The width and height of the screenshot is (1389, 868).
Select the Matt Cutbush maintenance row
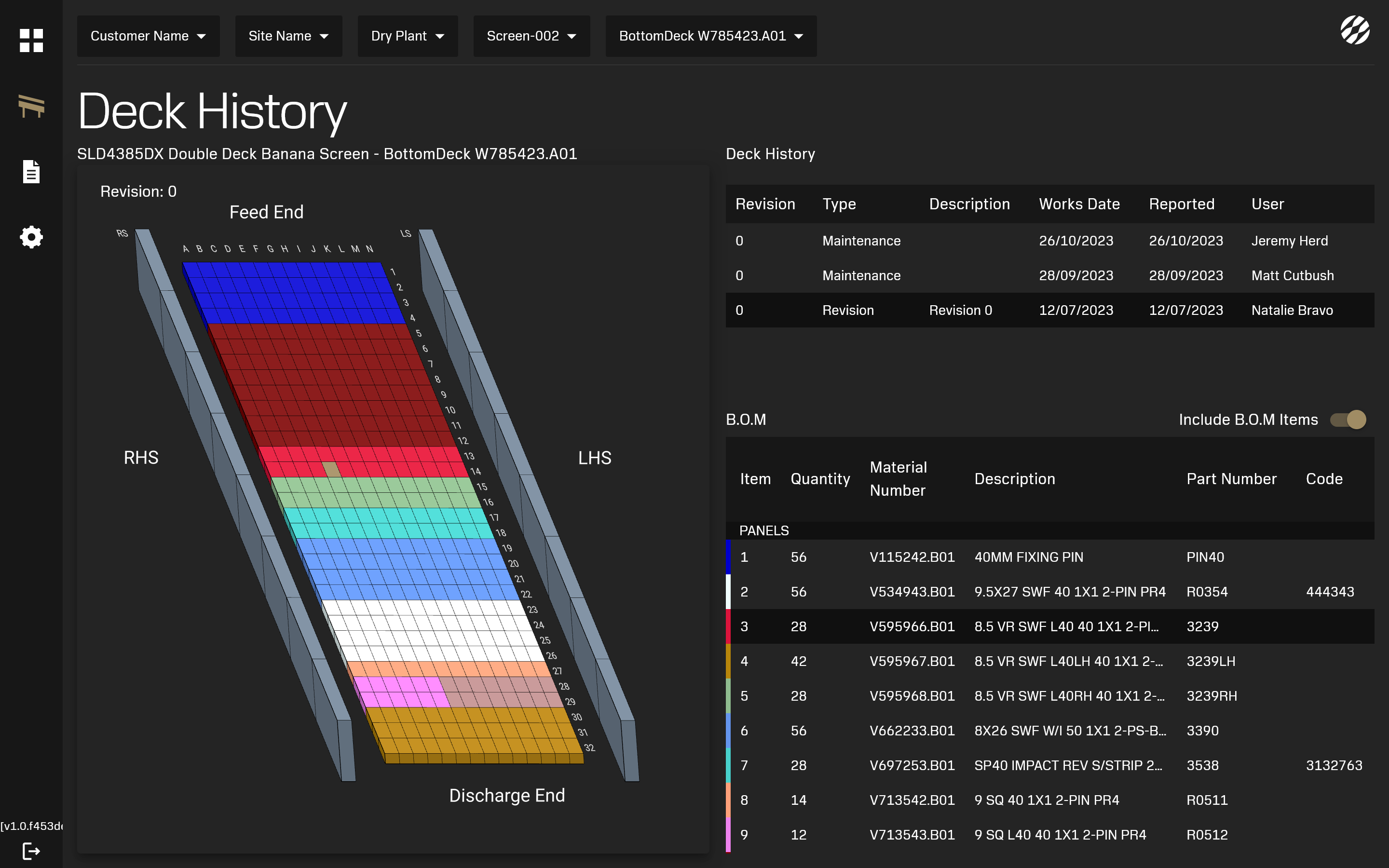(x=1049, y=275)
